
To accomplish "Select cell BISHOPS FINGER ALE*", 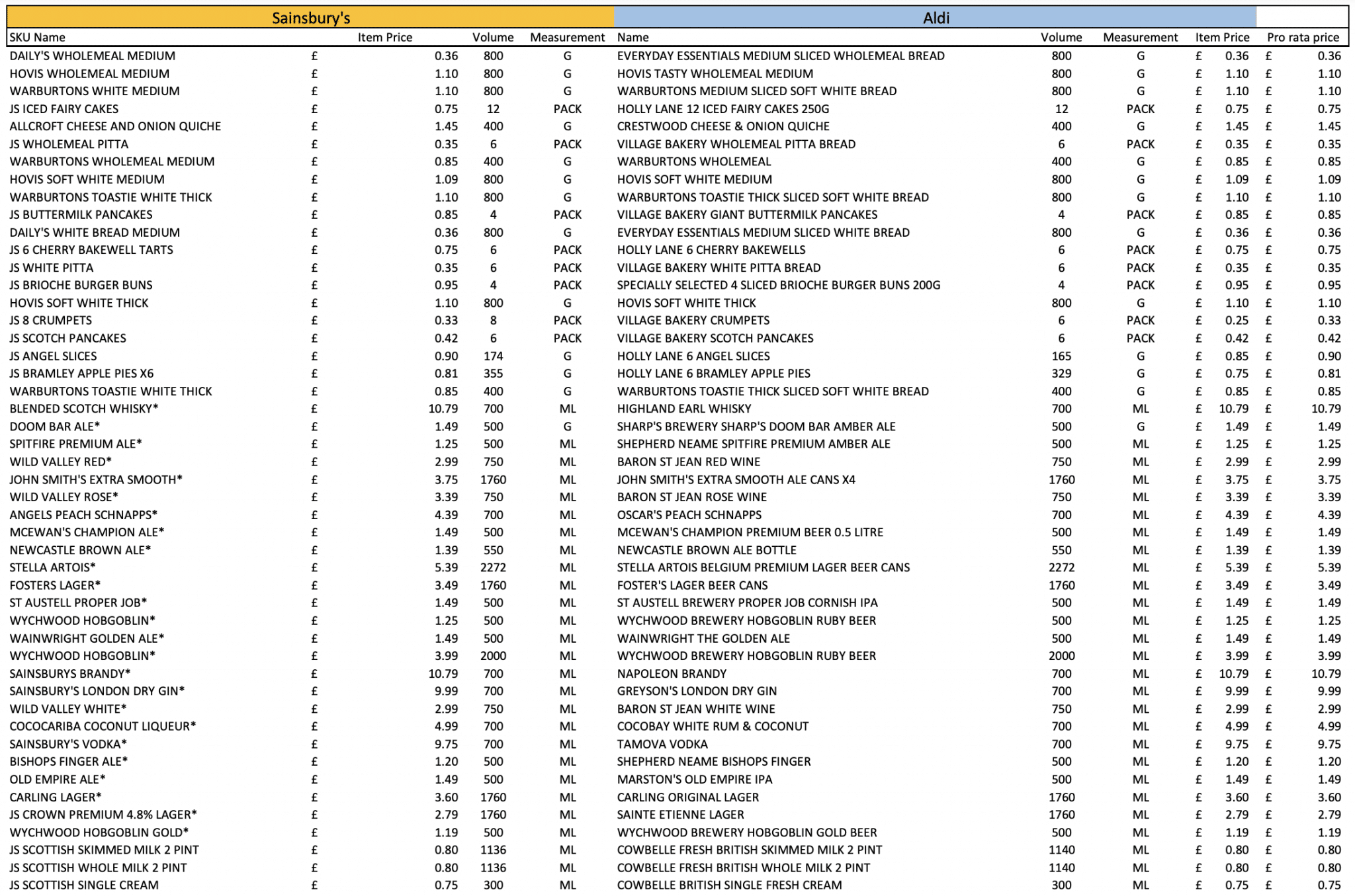I will tap(69, 762).
